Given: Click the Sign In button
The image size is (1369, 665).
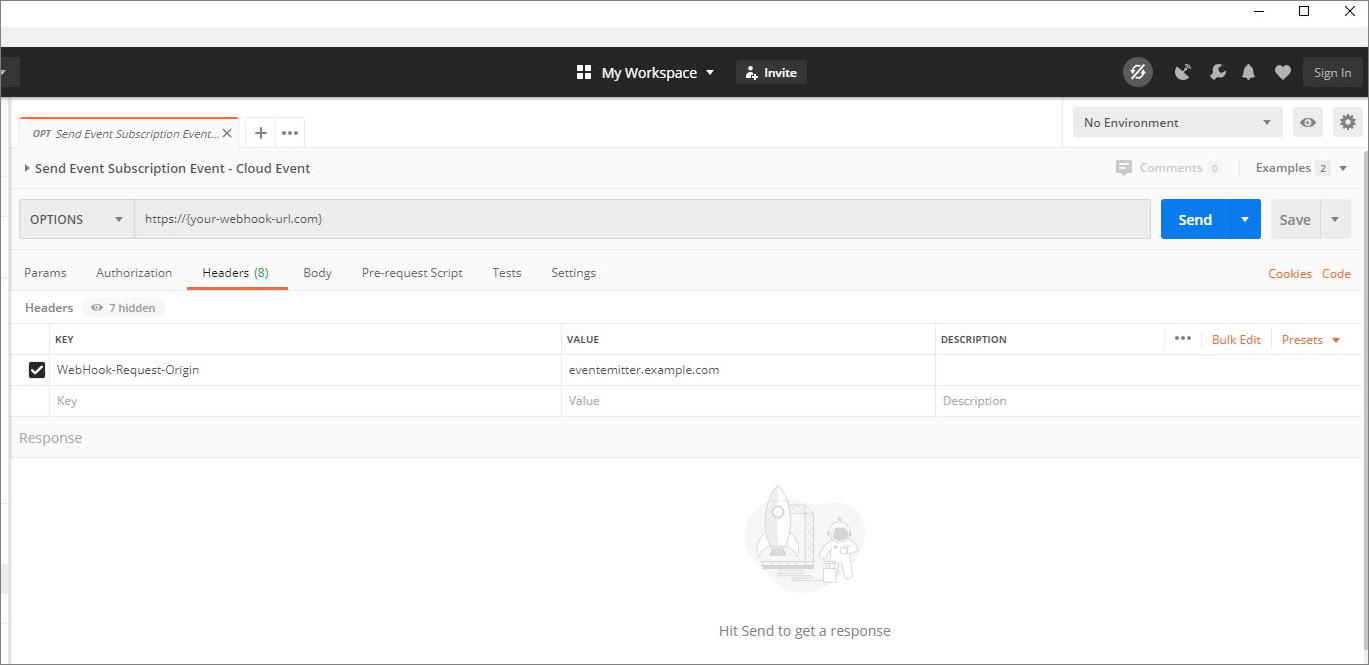Looking at the screenshot, I should (x=1332, y=72).
